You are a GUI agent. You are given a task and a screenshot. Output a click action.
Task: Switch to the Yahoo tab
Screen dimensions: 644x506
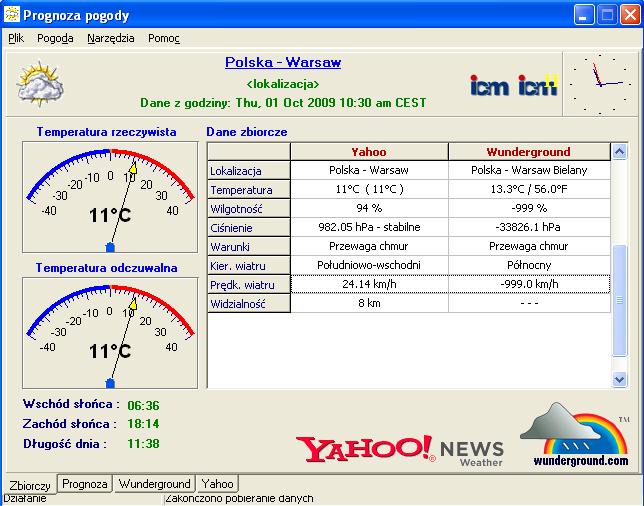[x=217, y=484]
